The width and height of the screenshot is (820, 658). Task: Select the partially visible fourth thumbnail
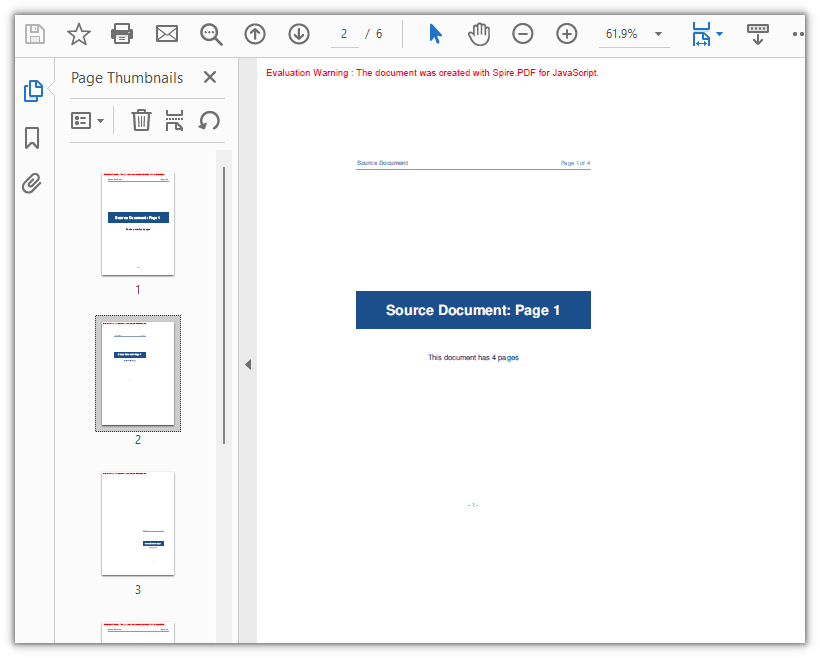click(x=138, y=632)
